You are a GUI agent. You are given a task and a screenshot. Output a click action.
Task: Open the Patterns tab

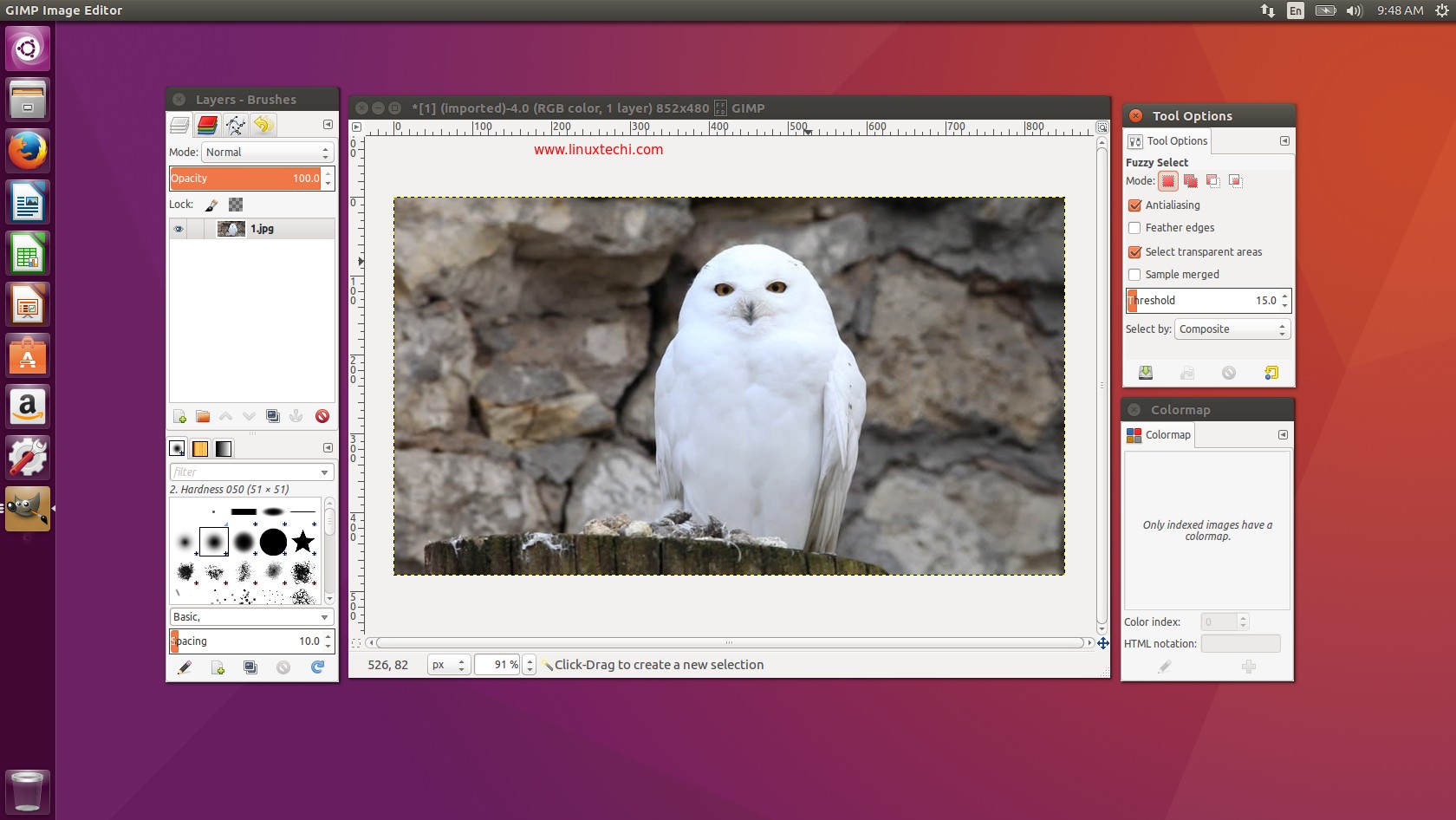pyautogui.click(x=200, y=448)
